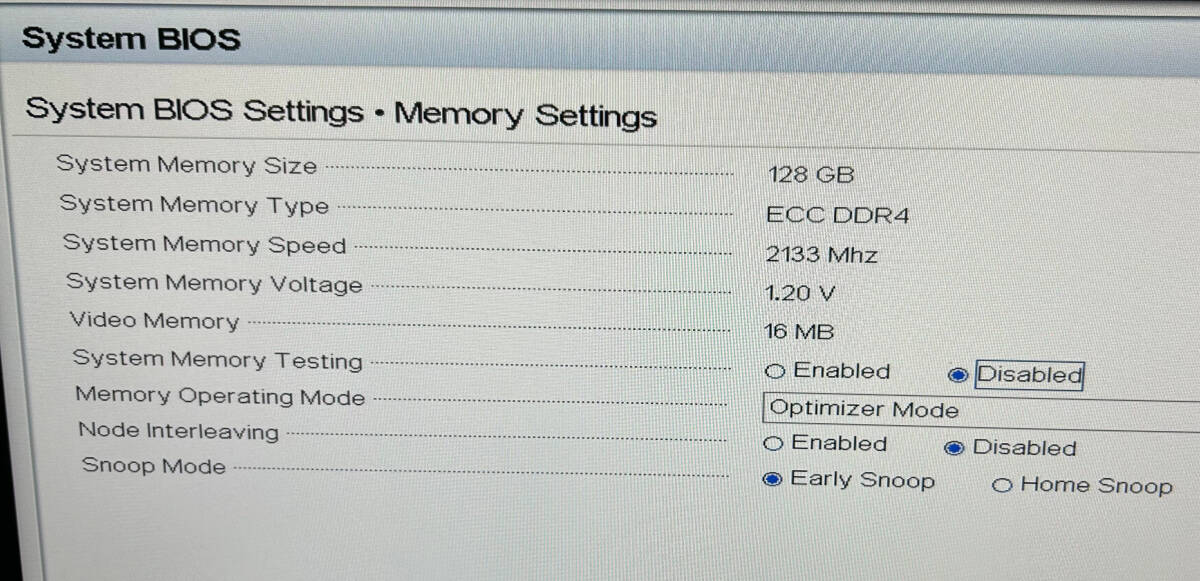Select the System Memory Speed label
Image resolution: width=1200 pixels, height=581 pixels.
point(204,244)
